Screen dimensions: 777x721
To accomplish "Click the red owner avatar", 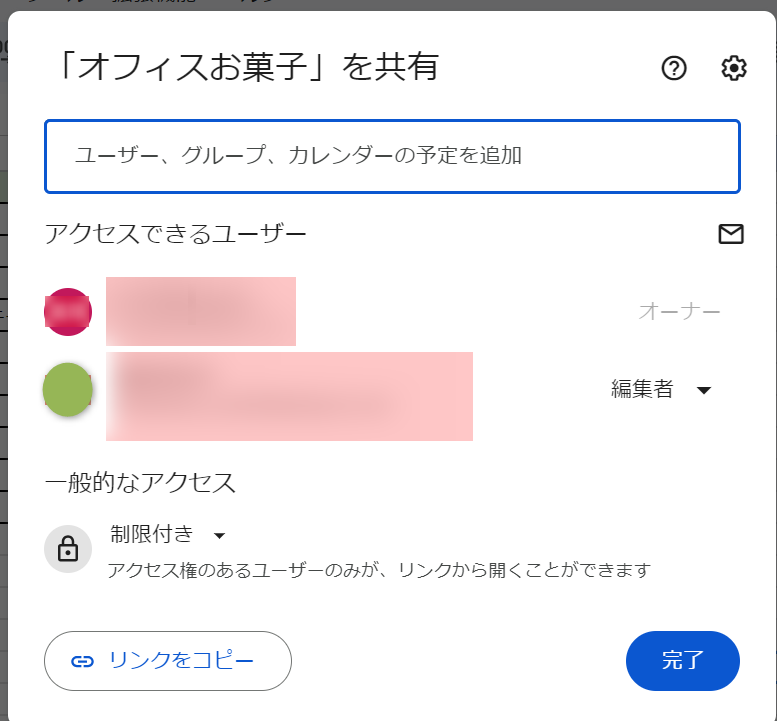I will (68, 312).
